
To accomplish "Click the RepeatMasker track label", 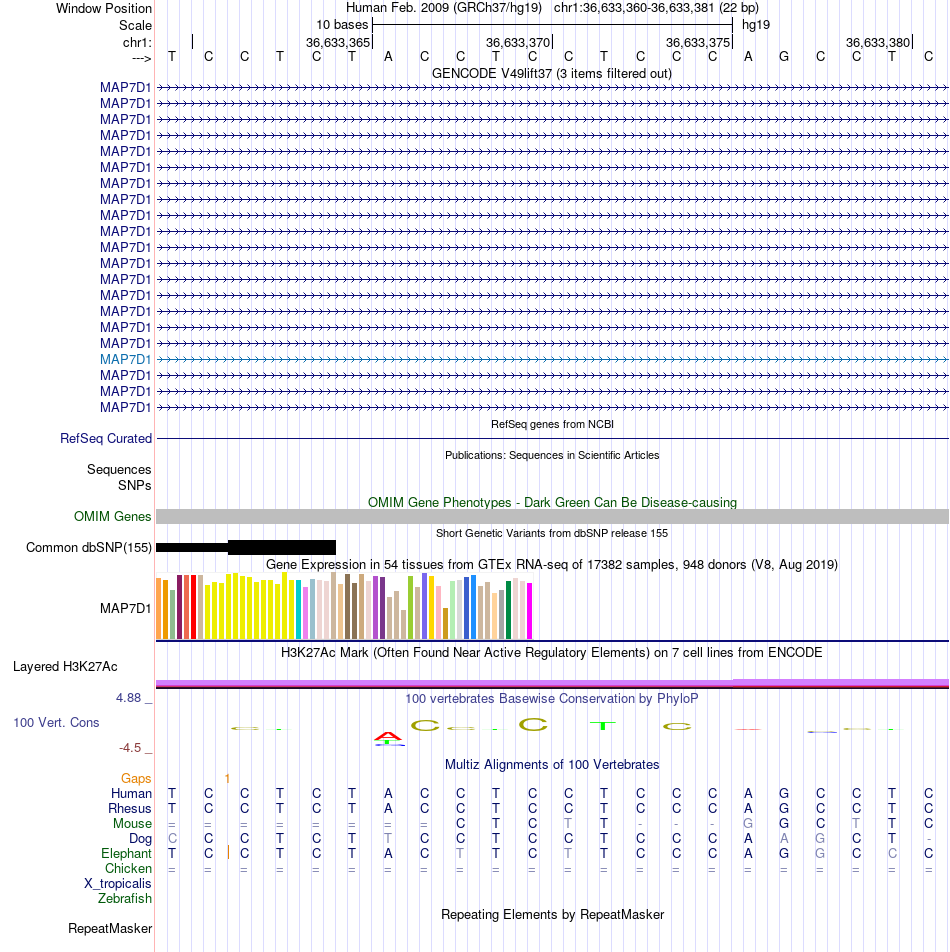I will 110,928.
